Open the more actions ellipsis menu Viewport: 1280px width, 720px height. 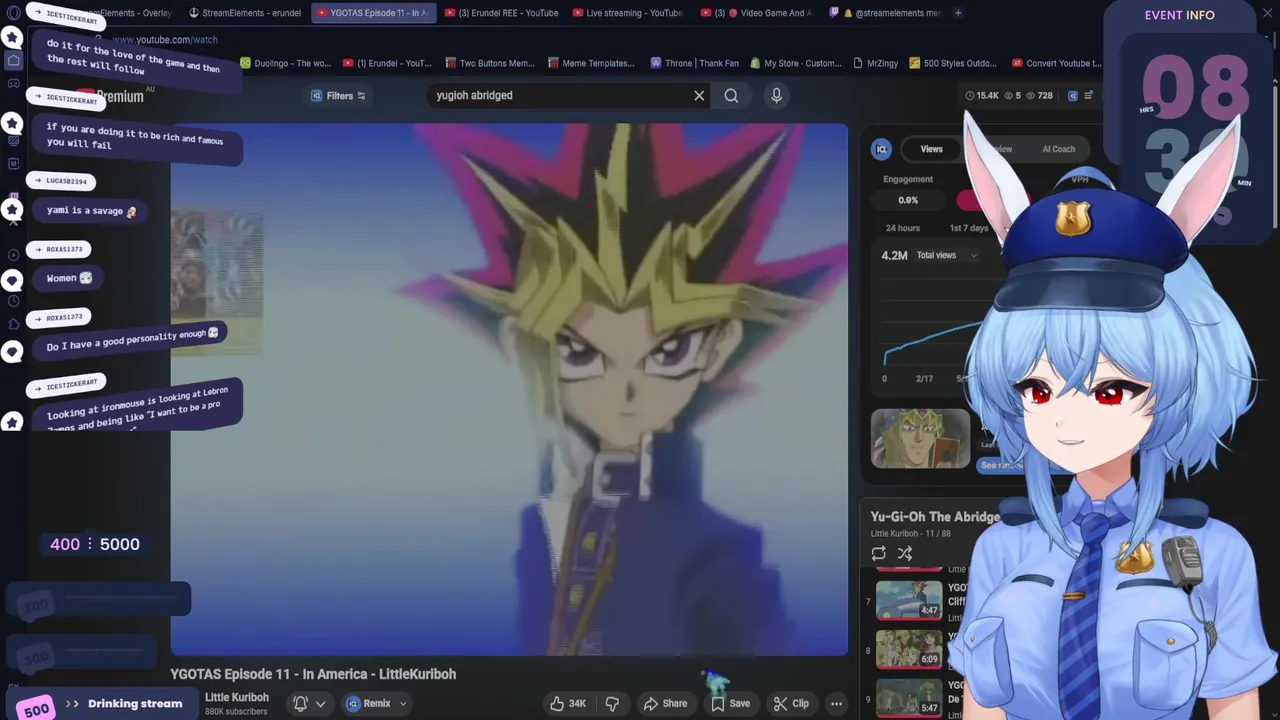[836, 703]
